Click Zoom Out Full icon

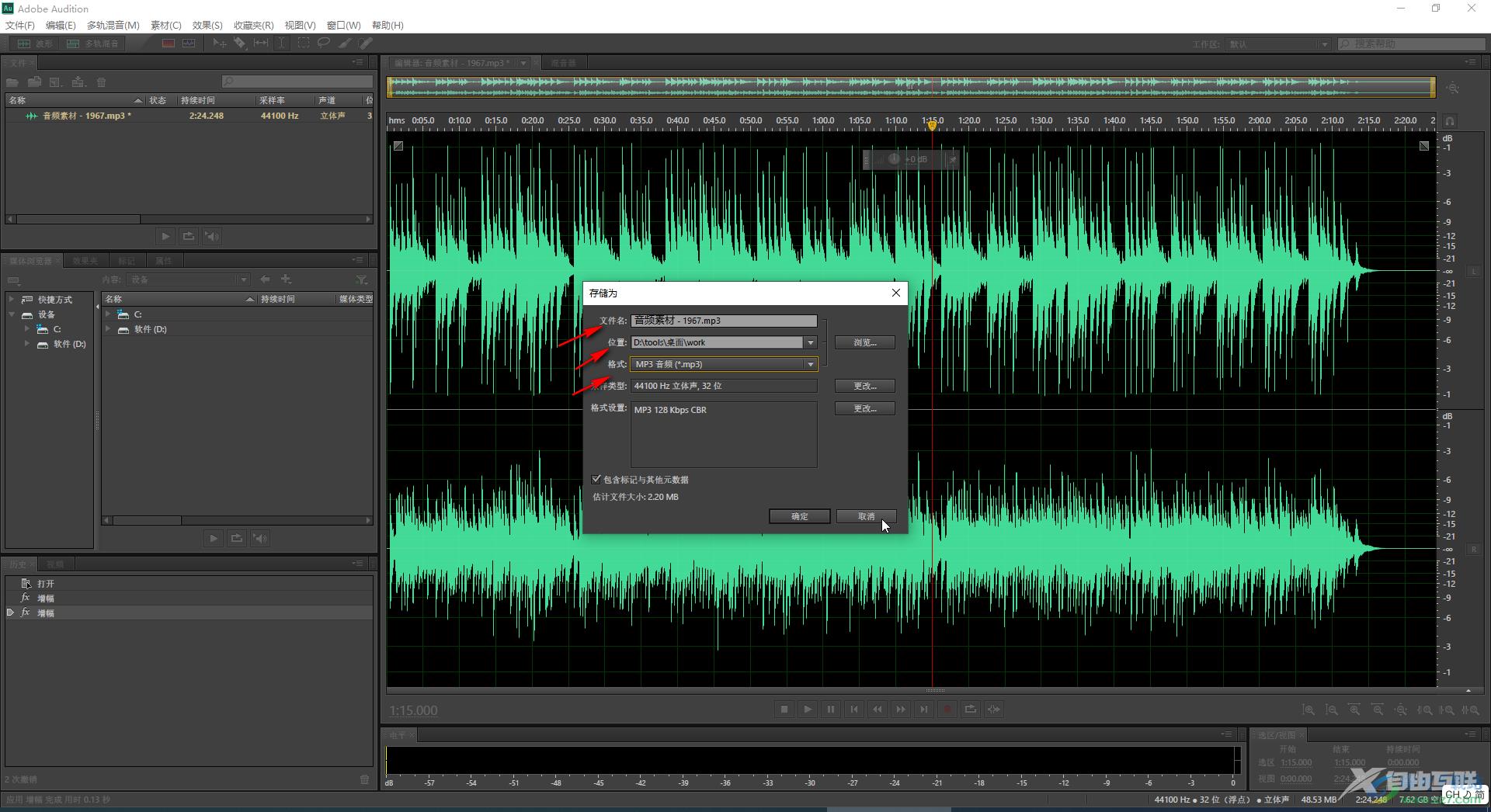click(1401, 710)
